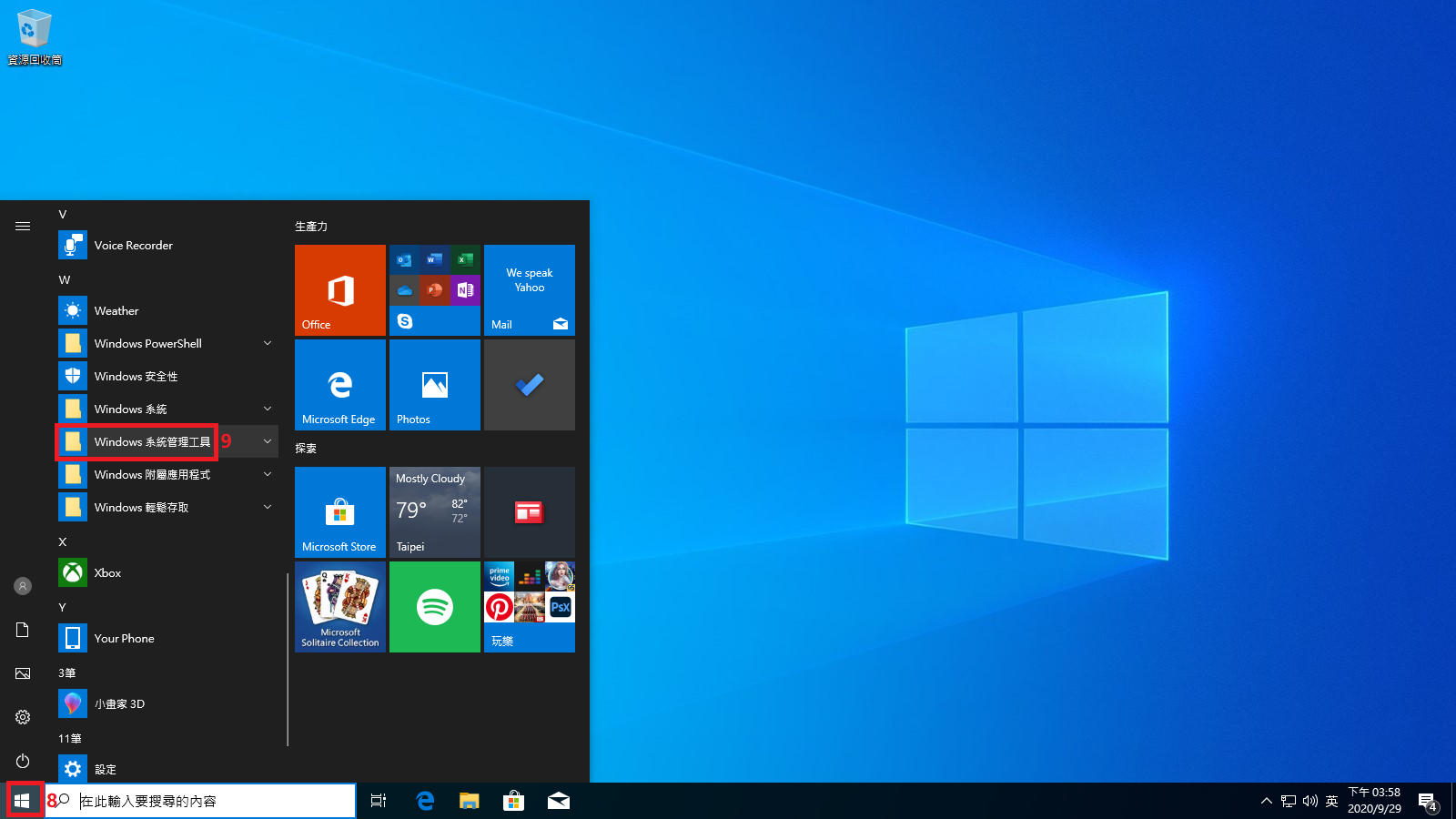Open Voice Recorder from the app list
This screenshot has width=1456, height=819.
tap(133, 245)
